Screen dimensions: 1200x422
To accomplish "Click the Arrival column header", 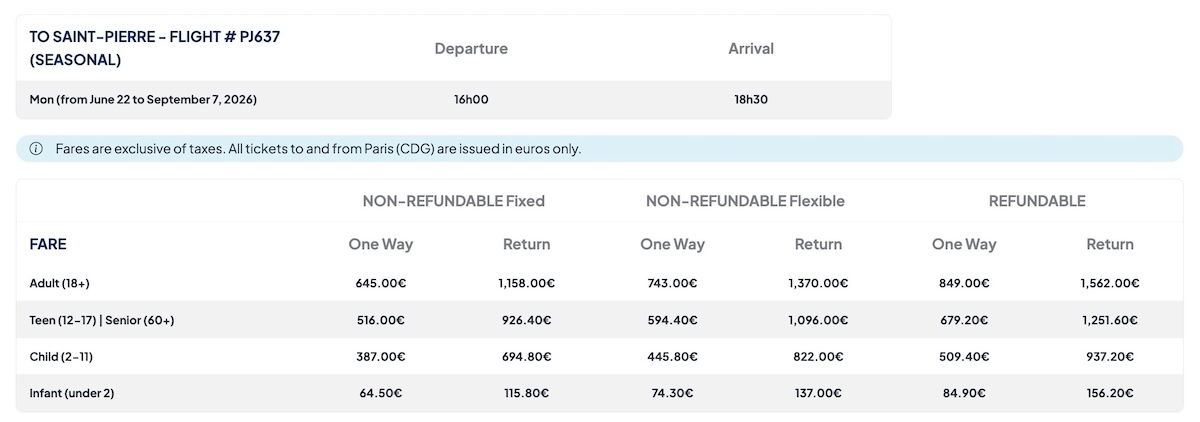I will click(x=751, y=48).
